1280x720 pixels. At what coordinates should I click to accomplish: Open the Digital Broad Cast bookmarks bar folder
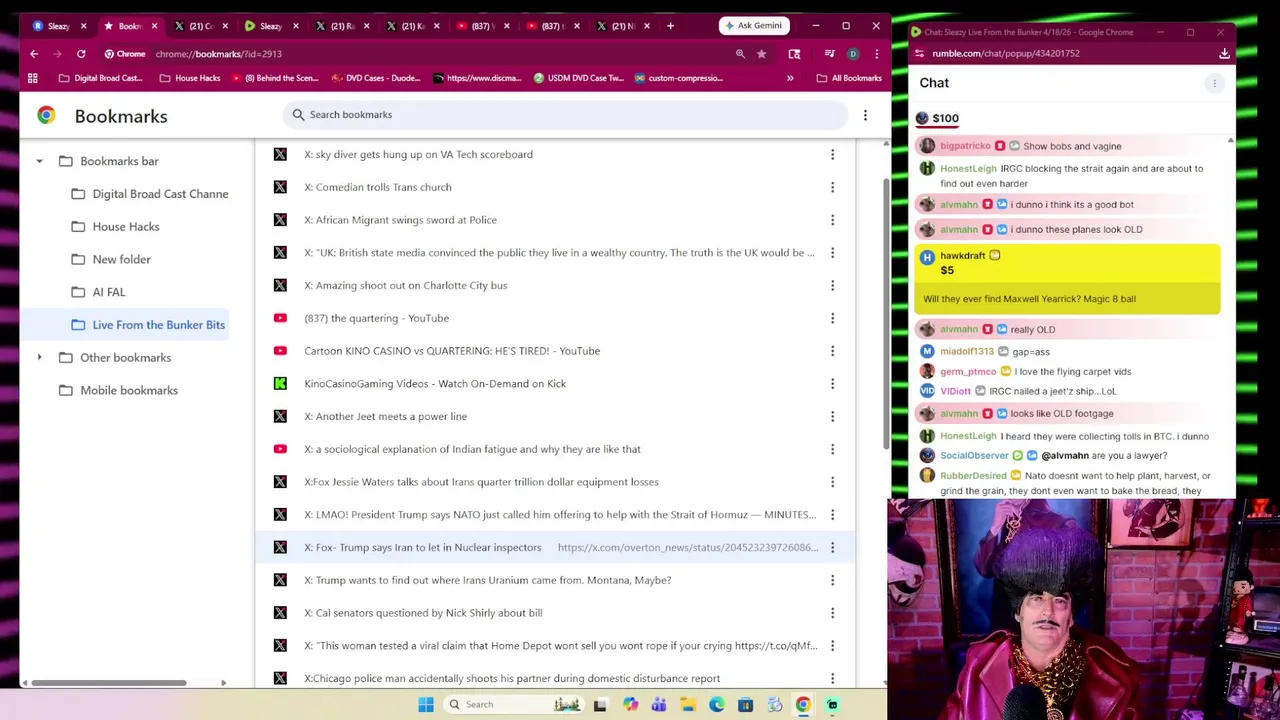click(100, 78)
